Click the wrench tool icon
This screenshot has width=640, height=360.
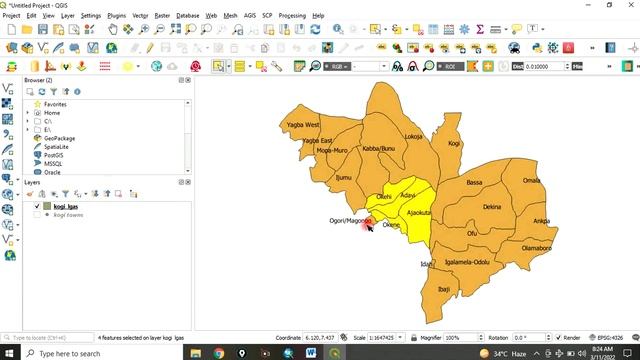click(276, 66)
